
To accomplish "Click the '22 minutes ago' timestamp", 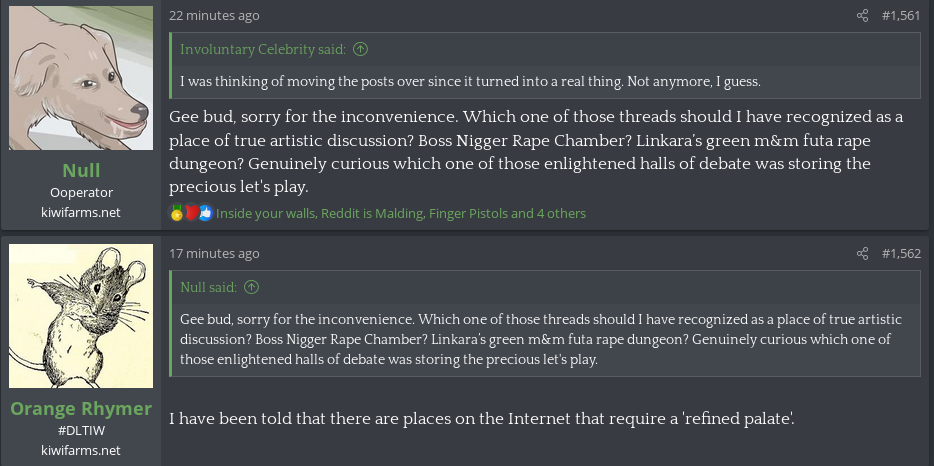I will tap(214, 16).
